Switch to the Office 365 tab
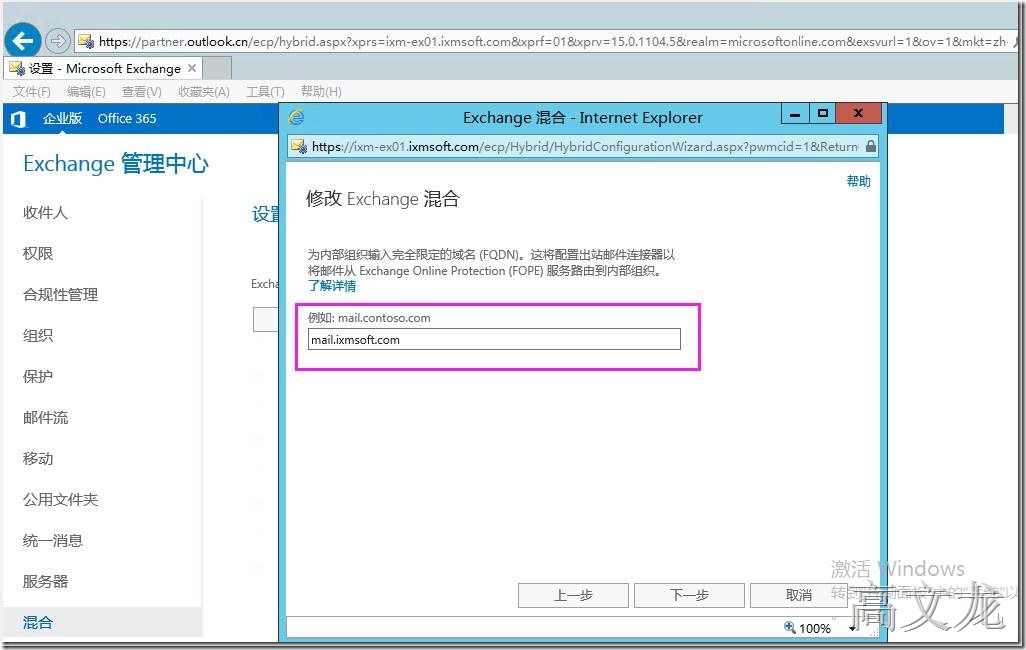 (127, 118)
